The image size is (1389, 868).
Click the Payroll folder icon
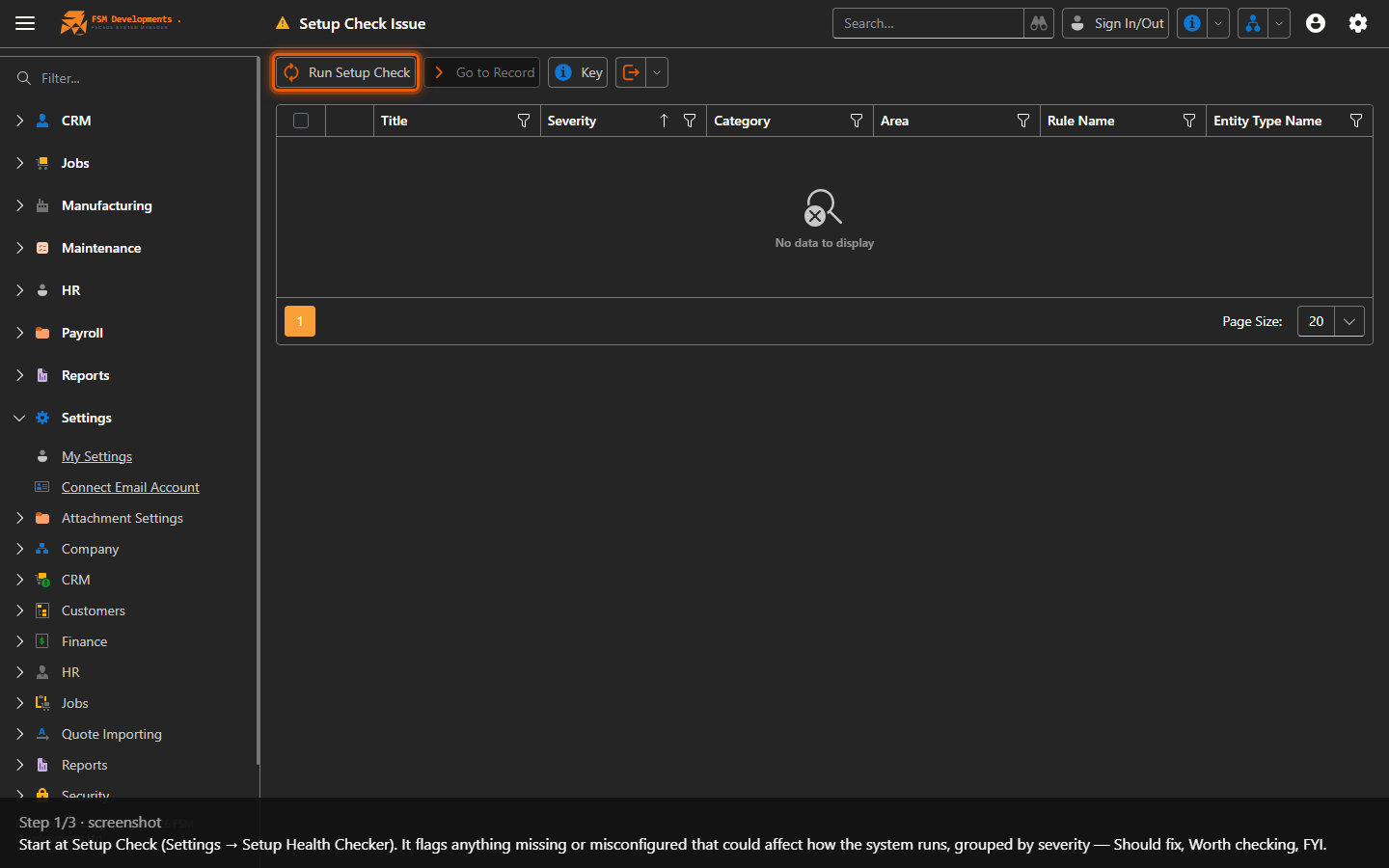click(42, 333)
